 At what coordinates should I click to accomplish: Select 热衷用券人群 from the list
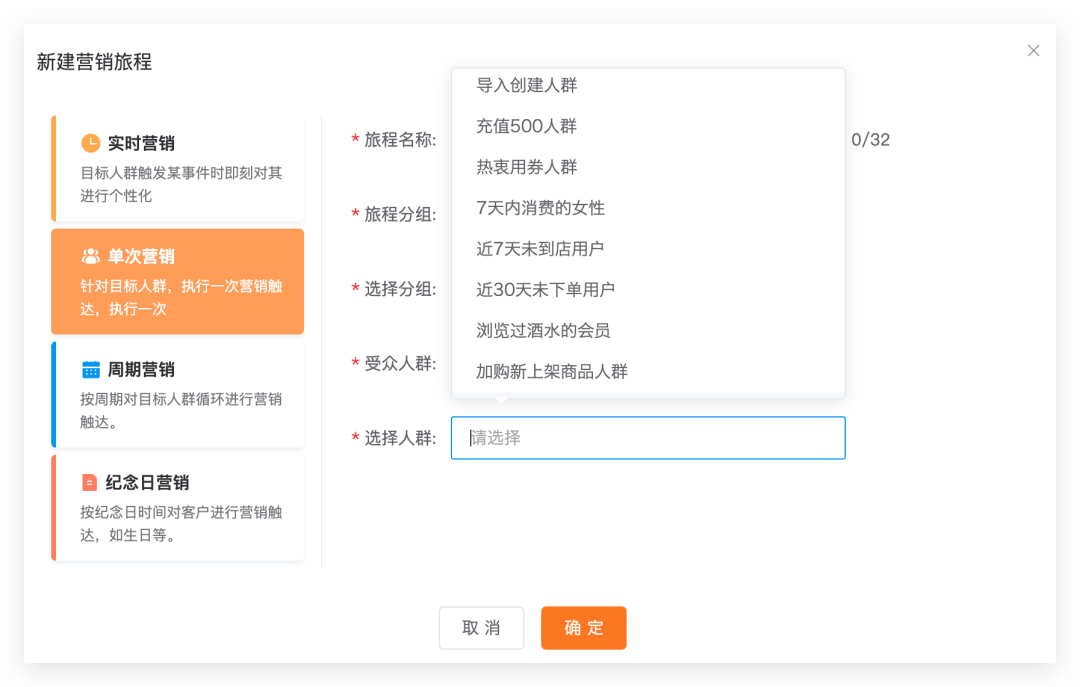point(527,167)
